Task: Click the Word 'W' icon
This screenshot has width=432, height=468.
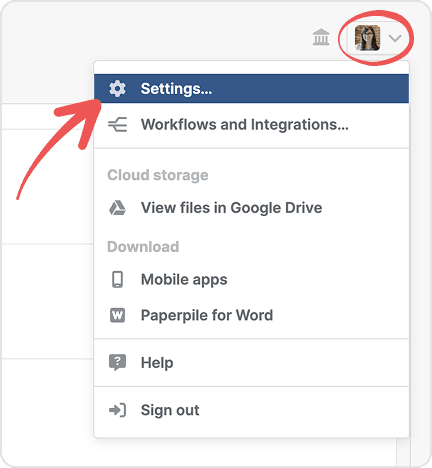Action: (x=117, y=315)
